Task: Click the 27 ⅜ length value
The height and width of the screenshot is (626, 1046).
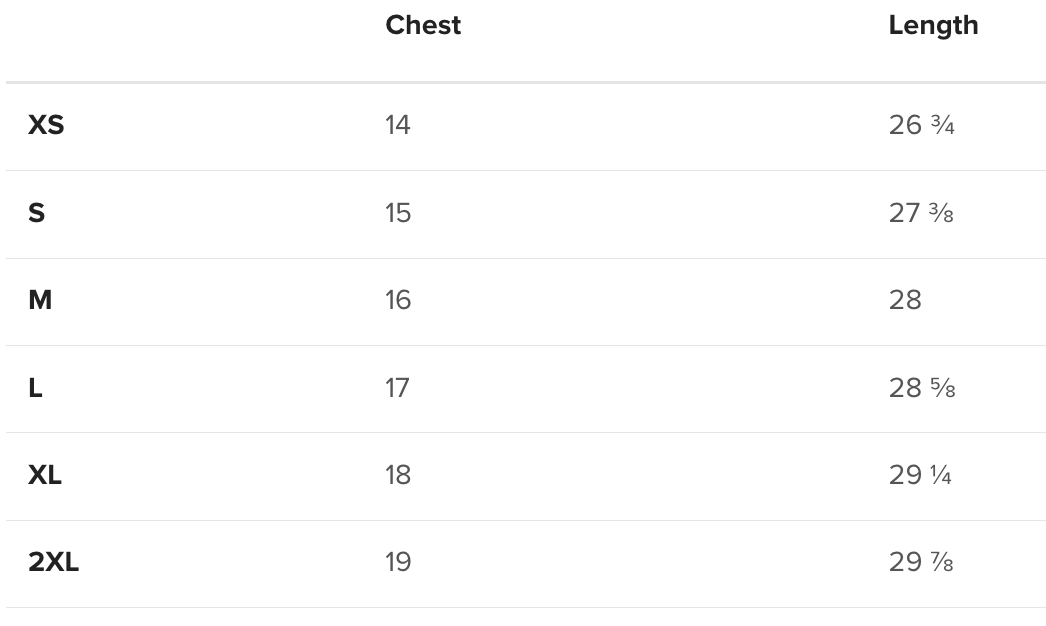Action: 921,213
